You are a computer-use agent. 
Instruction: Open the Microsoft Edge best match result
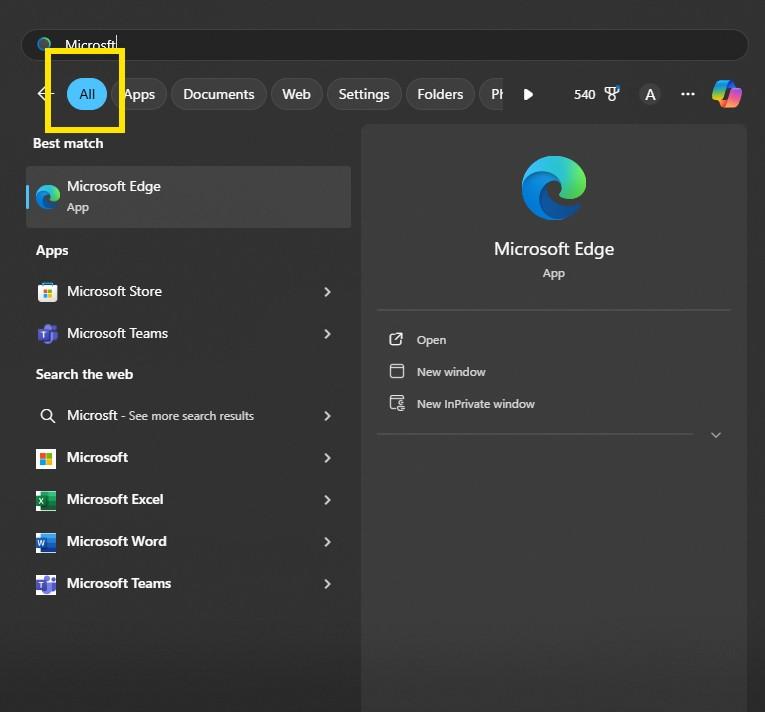188,197
